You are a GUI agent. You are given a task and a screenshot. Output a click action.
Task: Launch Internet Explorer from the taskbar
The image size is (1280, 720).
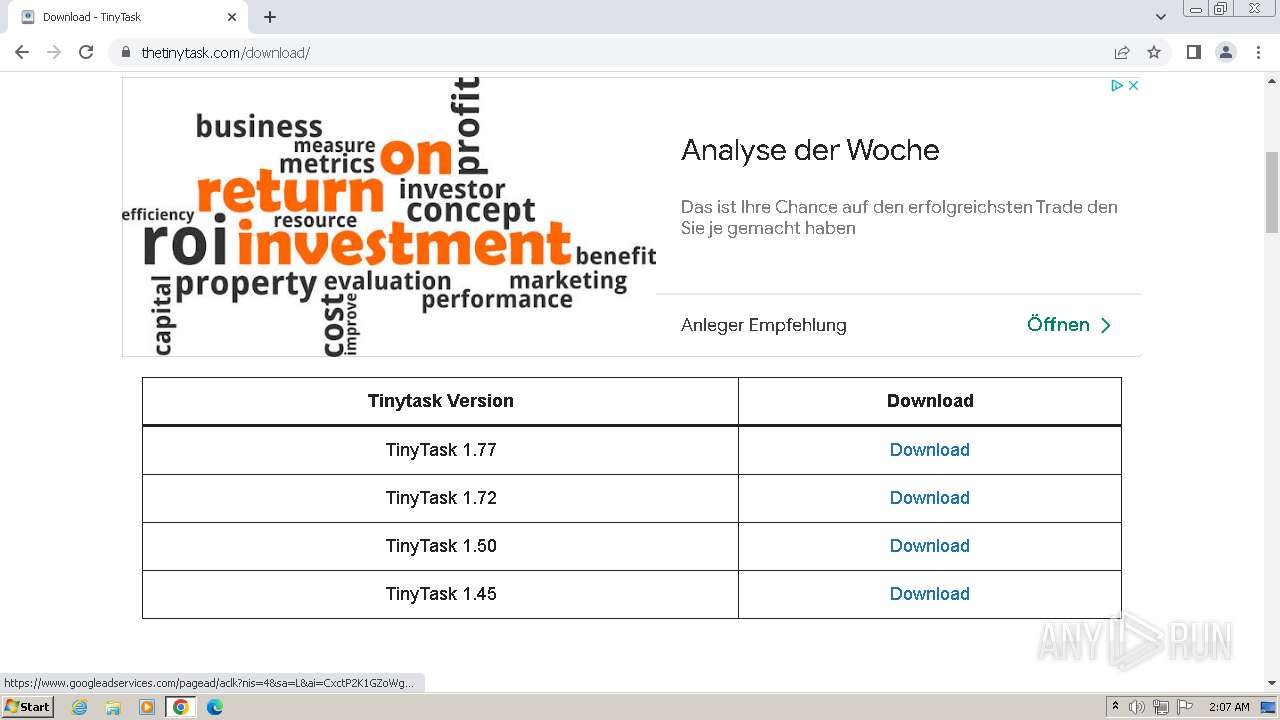(x=80, y=707)
